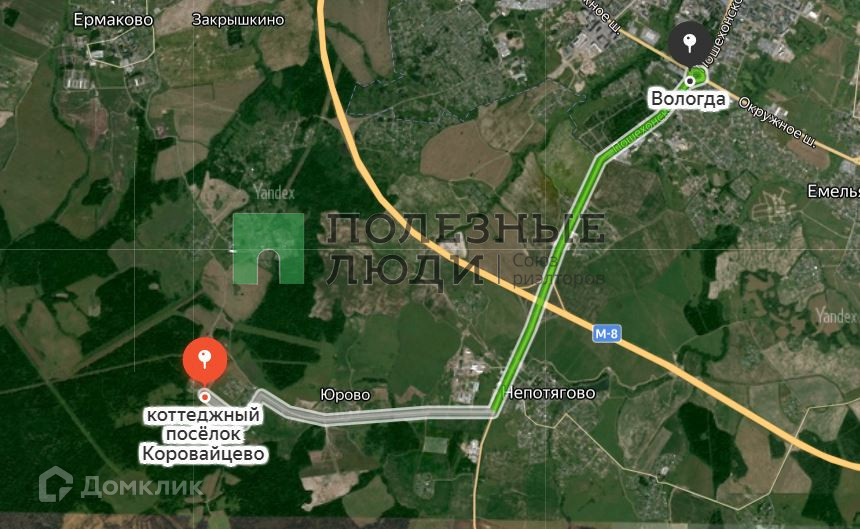
Task: Select the Вологда city label
Action: click(x=688, y=99)
